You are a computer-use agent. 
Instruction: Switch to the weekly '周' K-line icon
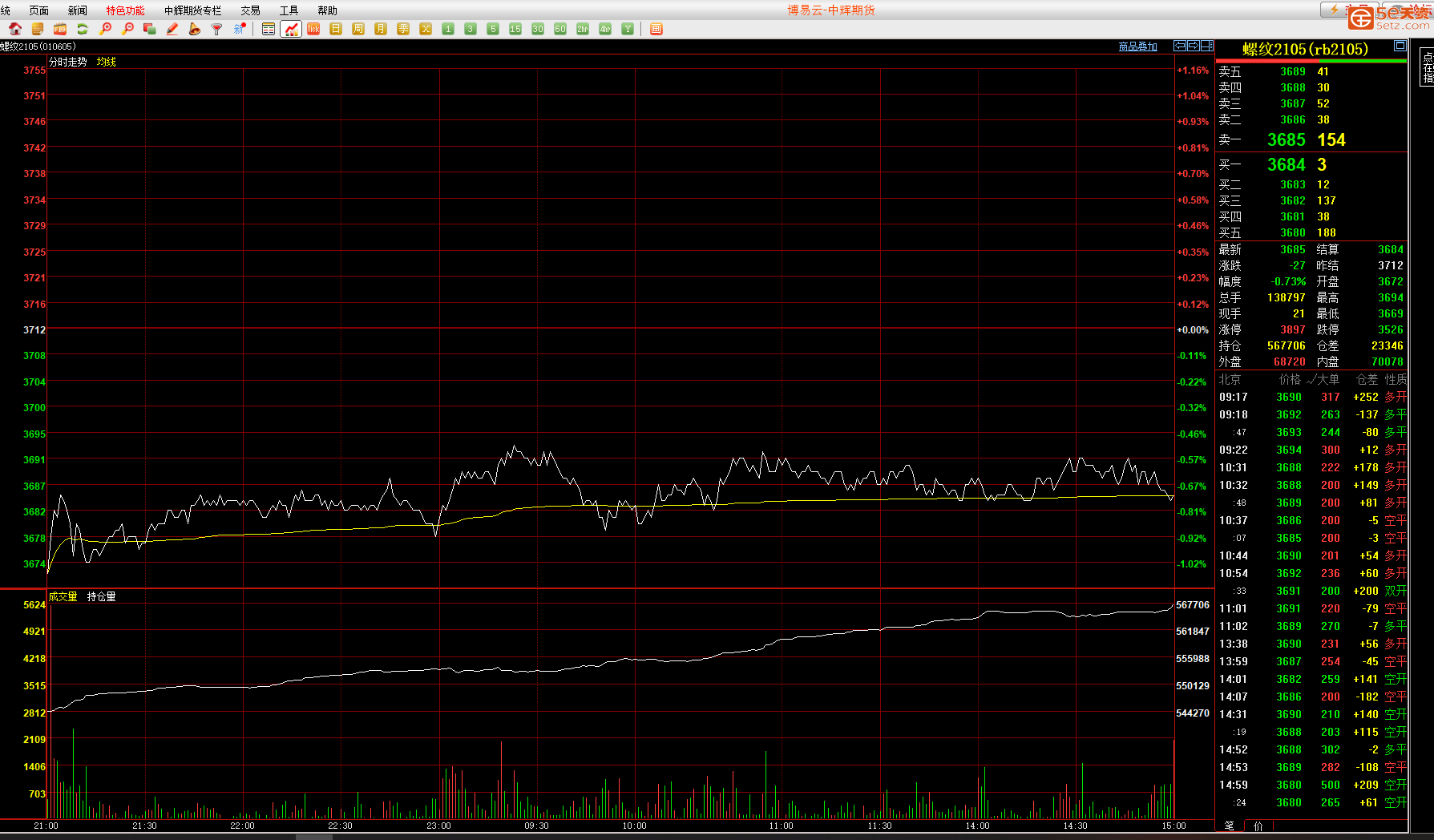(358, 29)
